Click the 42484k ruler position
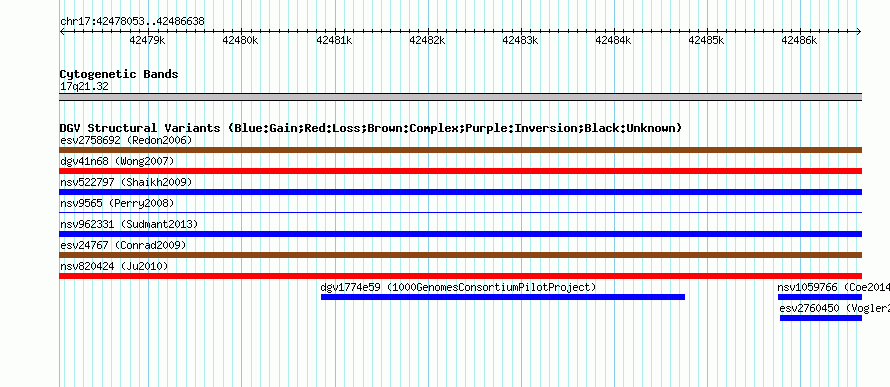This screenshot has width=890, height=387. point(614,40)
